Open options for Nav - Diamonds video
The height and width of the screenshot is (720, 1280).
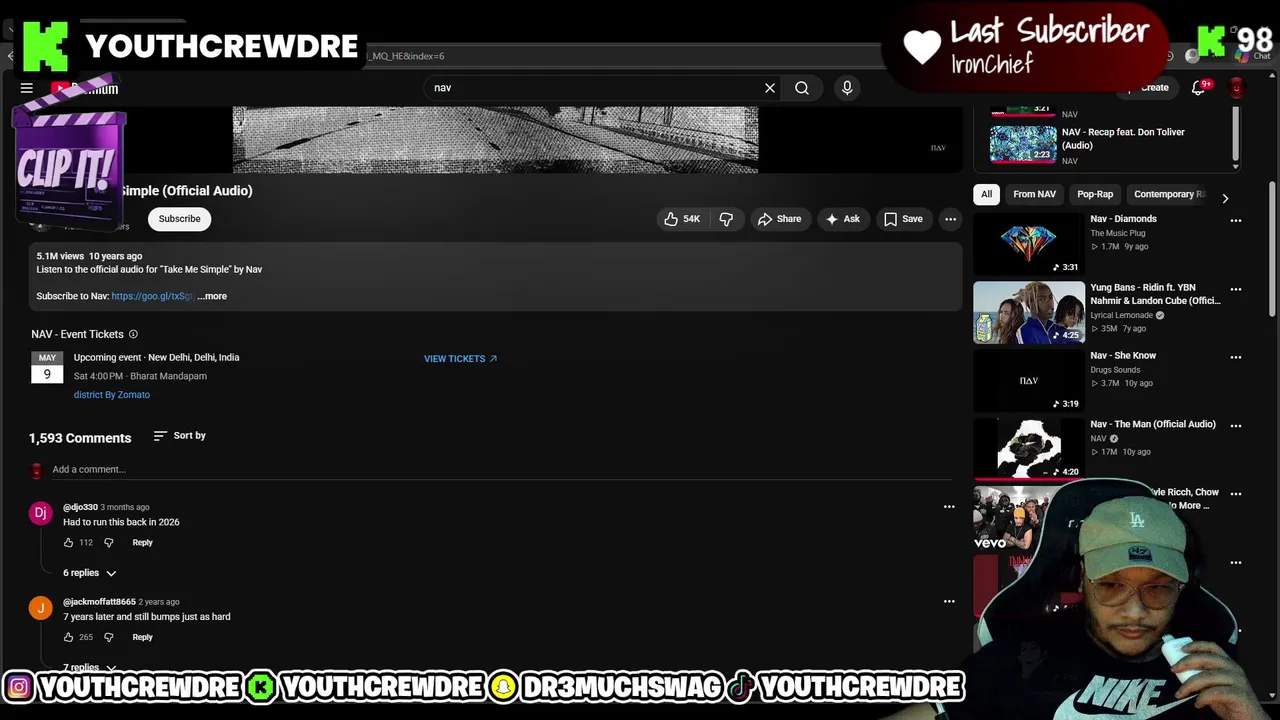coord(1236,221)
